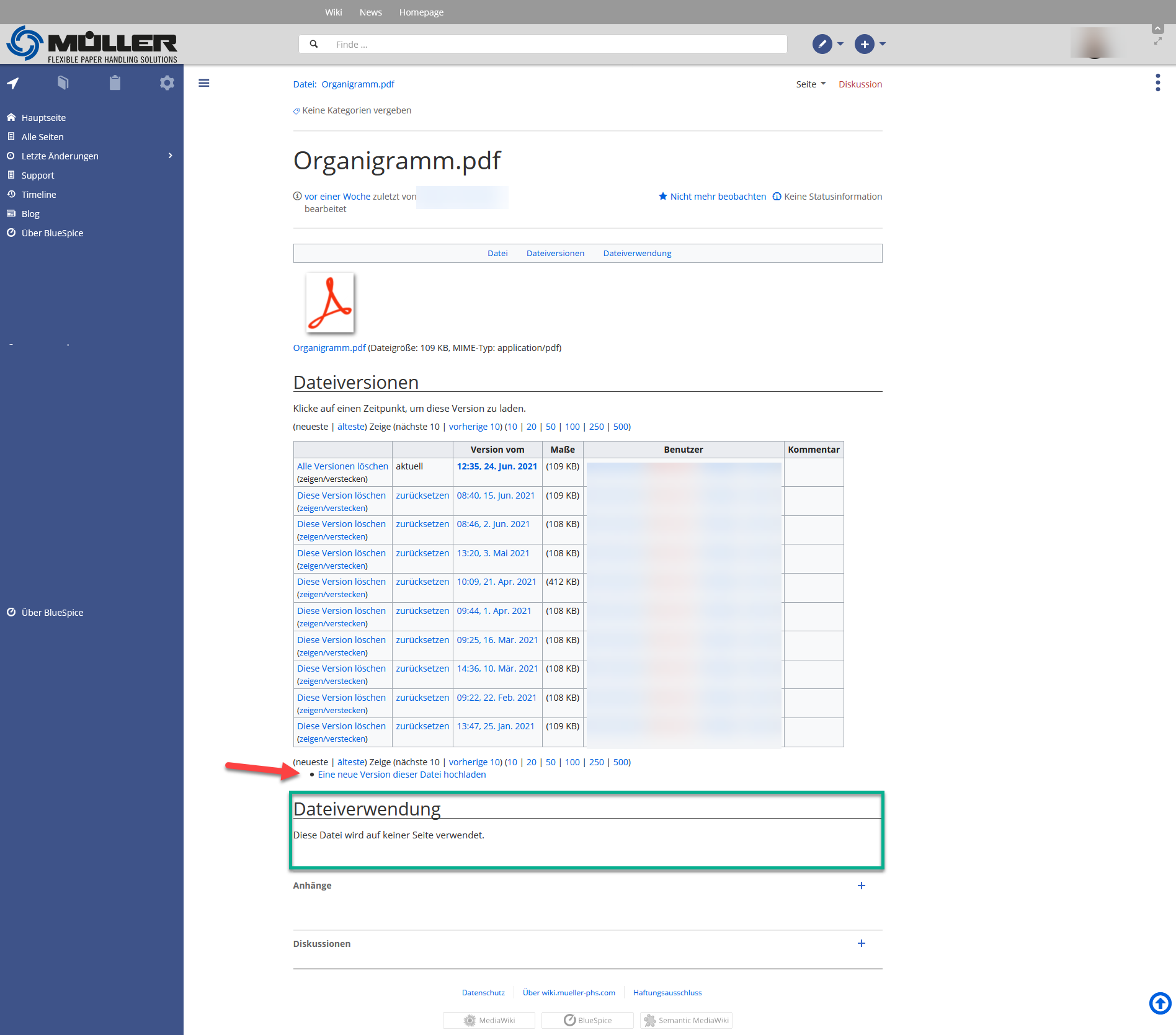Click the Finde search field
Screen dimensions: 1176x1035
pos(543,44)
